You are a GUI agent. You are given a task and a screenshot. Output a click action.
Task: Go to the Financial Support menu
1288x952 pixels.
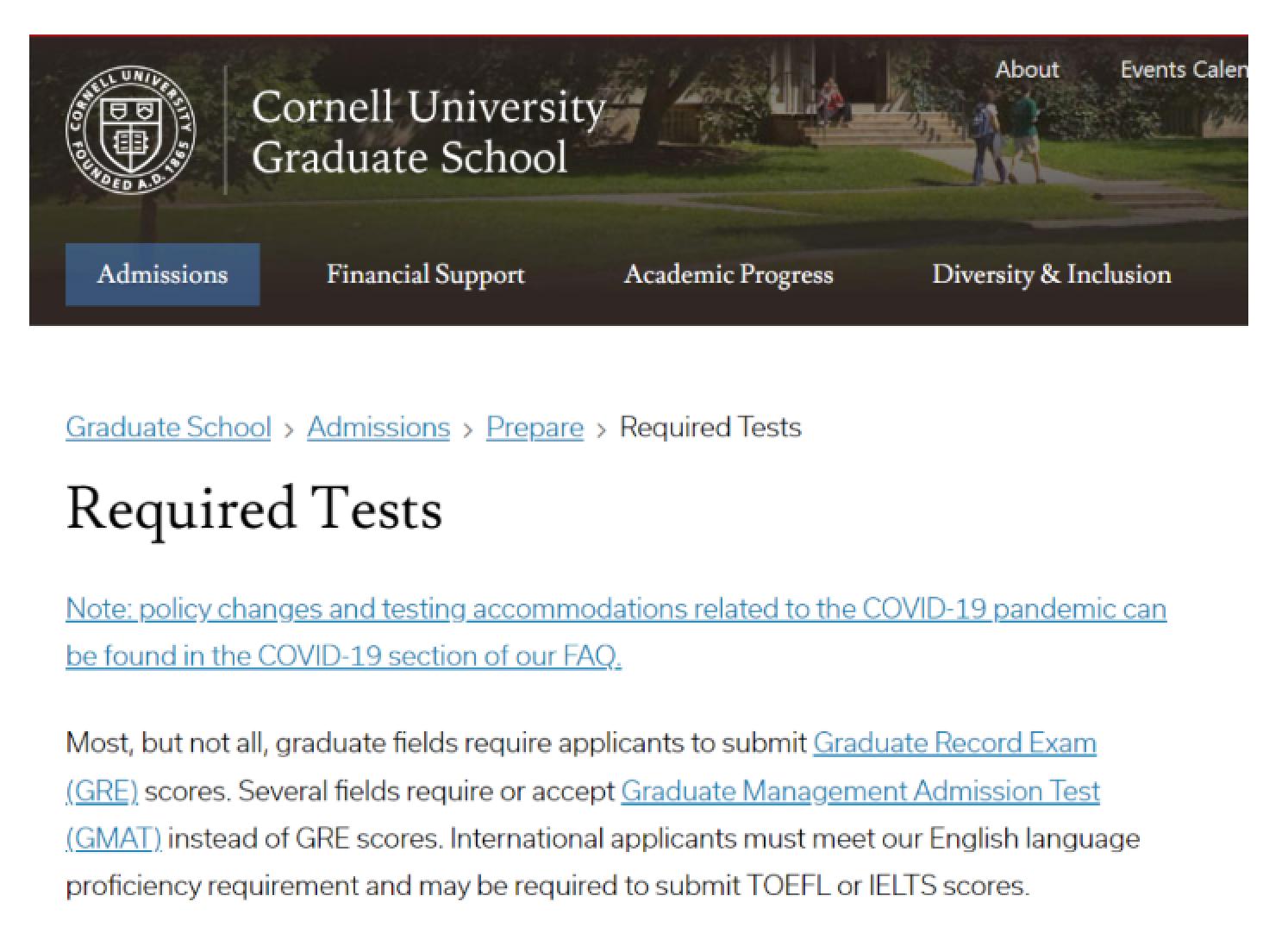click(425, 274)
